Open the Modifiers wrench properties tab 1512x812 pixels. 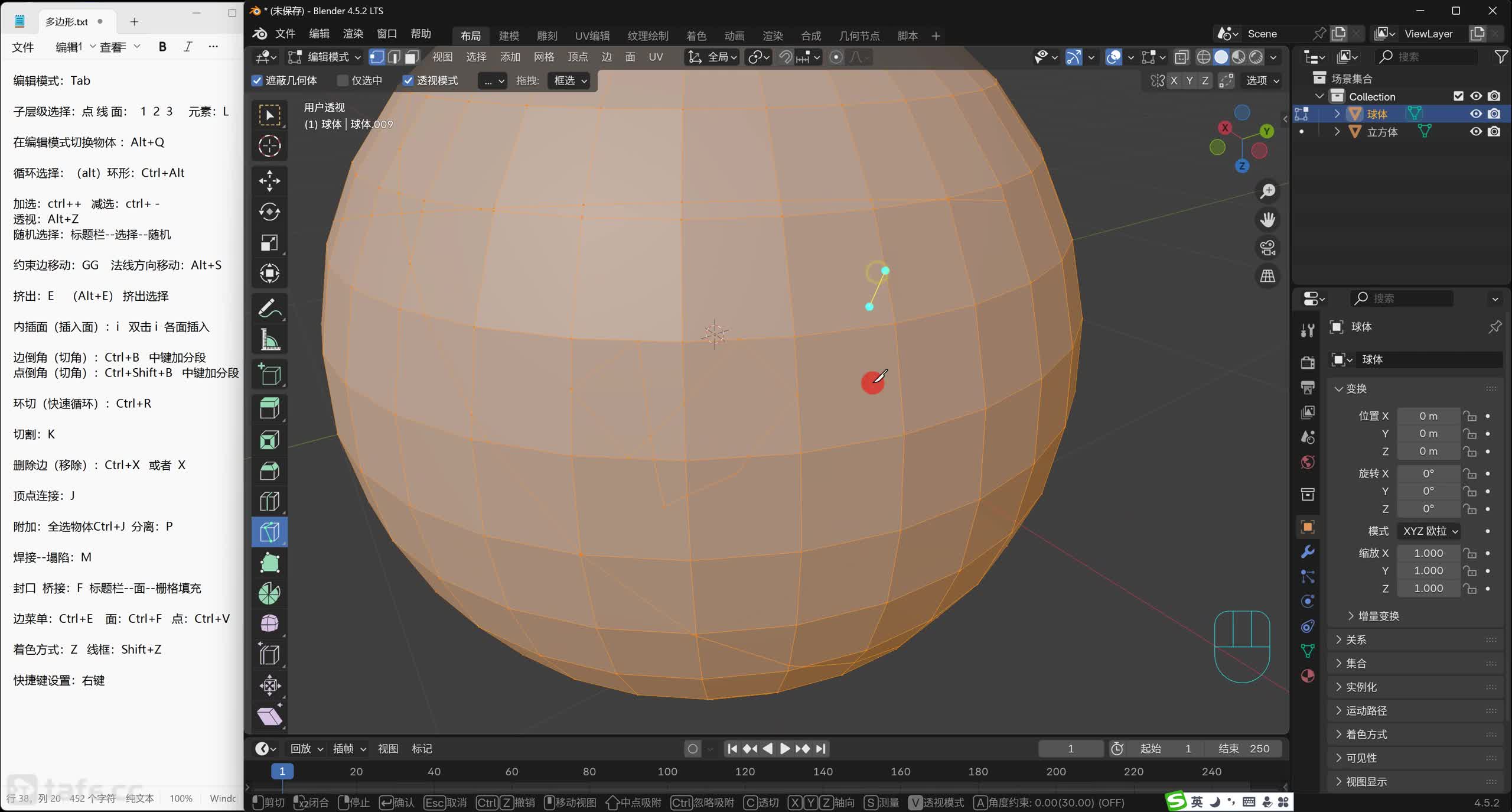(x=1308, y=551)
